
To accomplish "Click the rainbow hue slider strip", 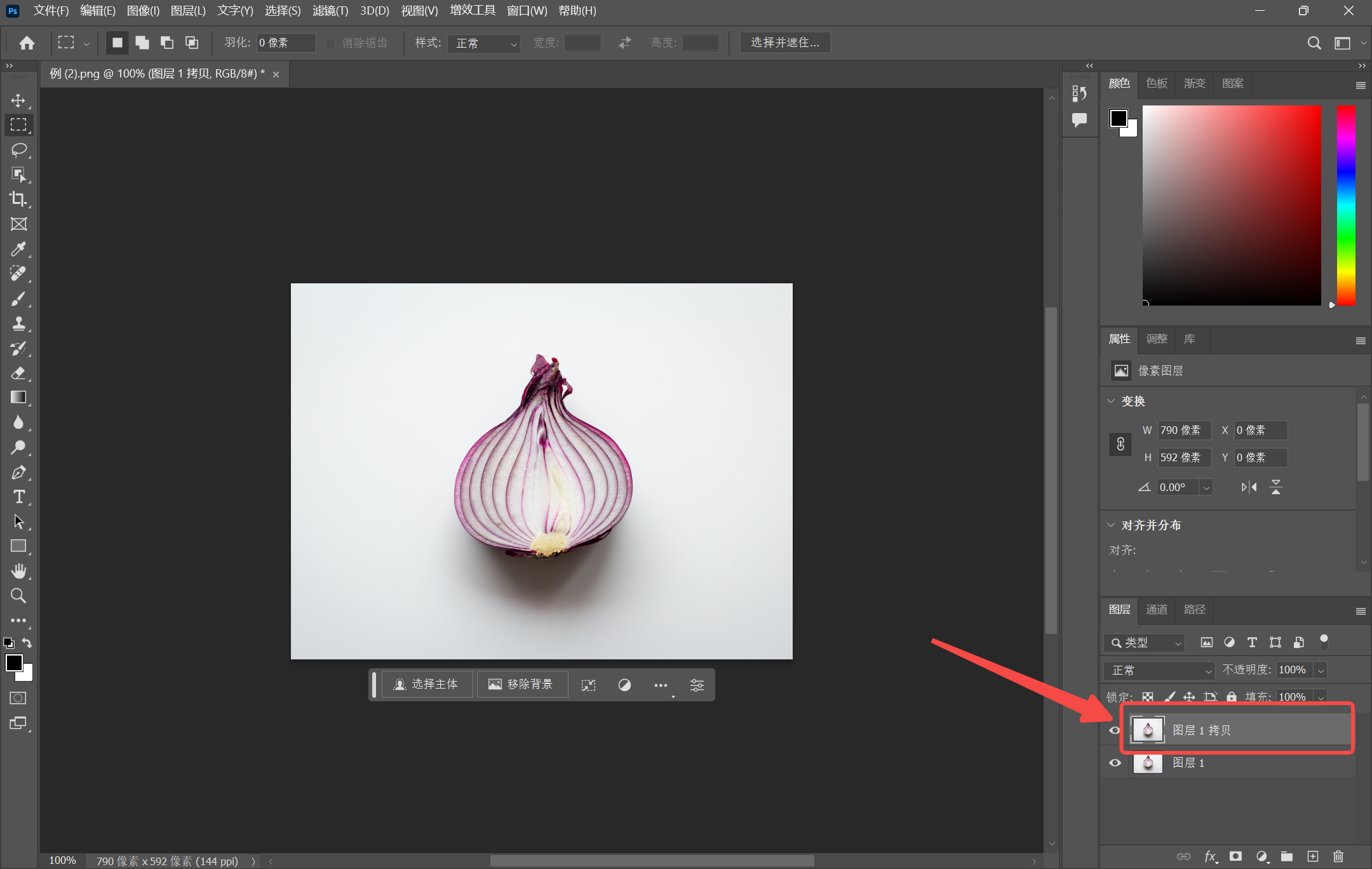I will pyautogui.click(x=1345, y=205).
